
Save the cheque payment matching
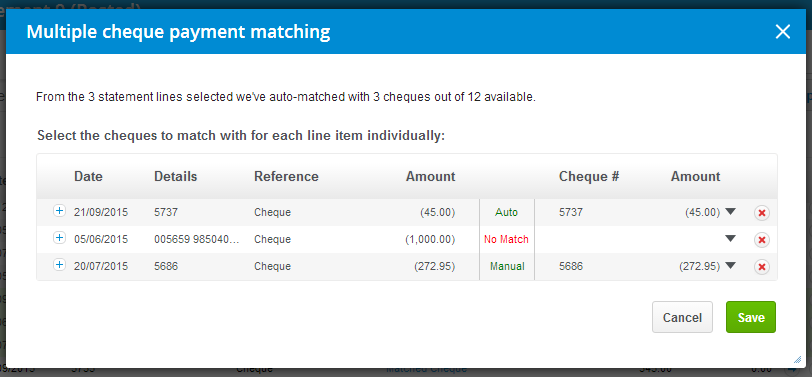[x=751, y=317]
